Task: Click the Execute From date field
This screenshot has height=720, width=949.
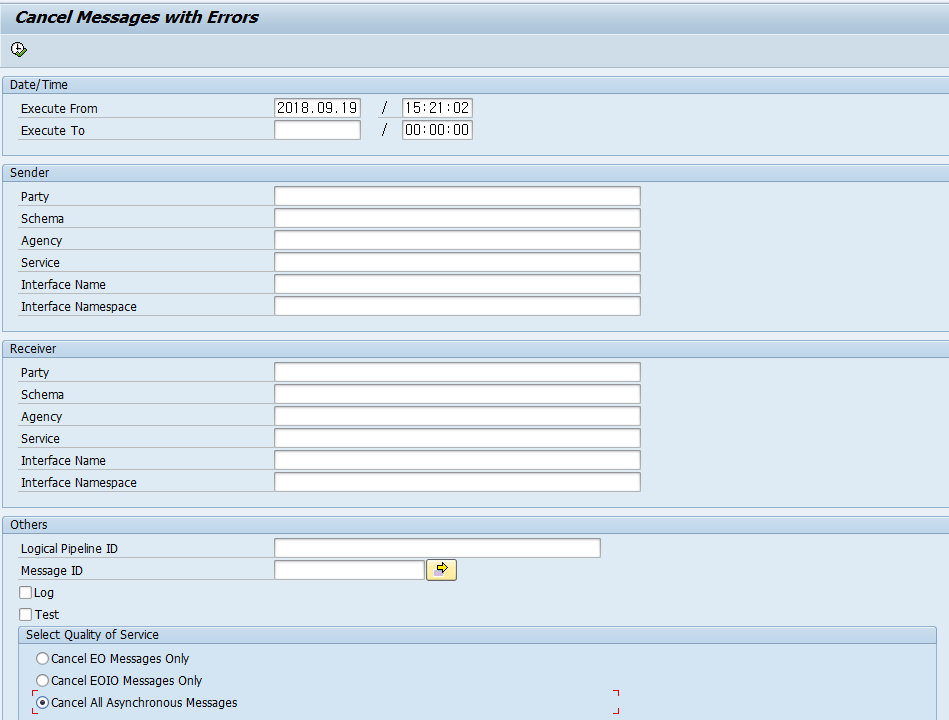Action: pyautogui.click(x=317, y=107)
